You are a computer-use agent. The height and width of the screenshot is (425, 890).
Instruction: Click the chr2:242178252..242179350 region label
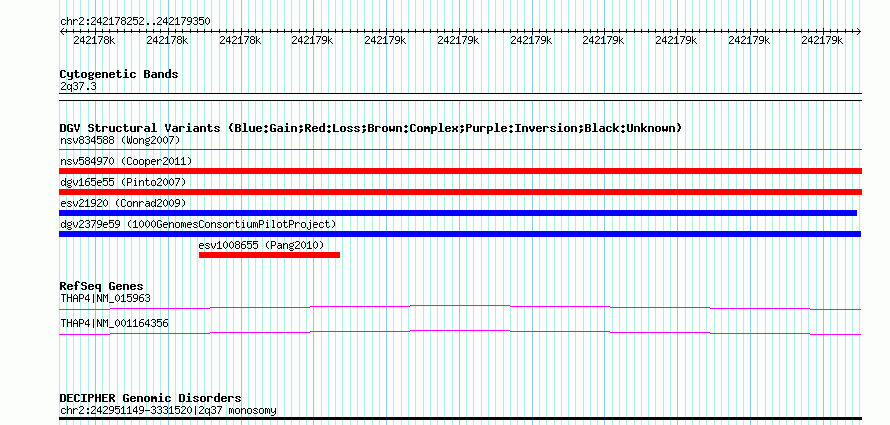coord(135,21)
